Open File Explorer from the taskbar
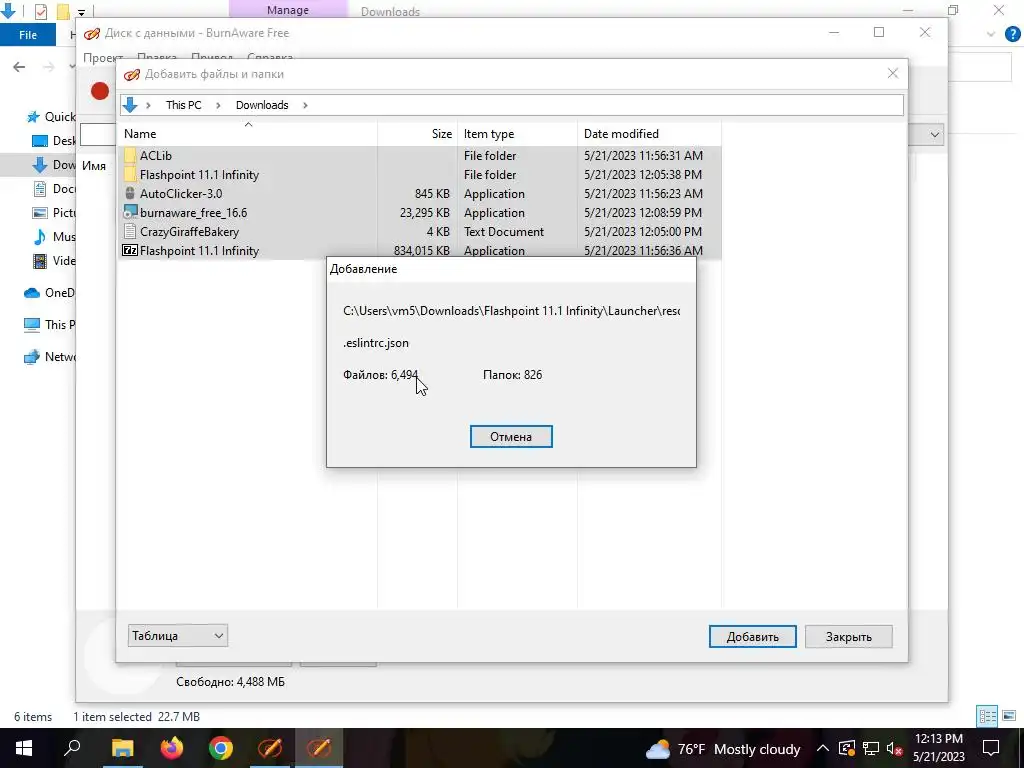Viewport: 1024px width, 768px height. (122, 748)
